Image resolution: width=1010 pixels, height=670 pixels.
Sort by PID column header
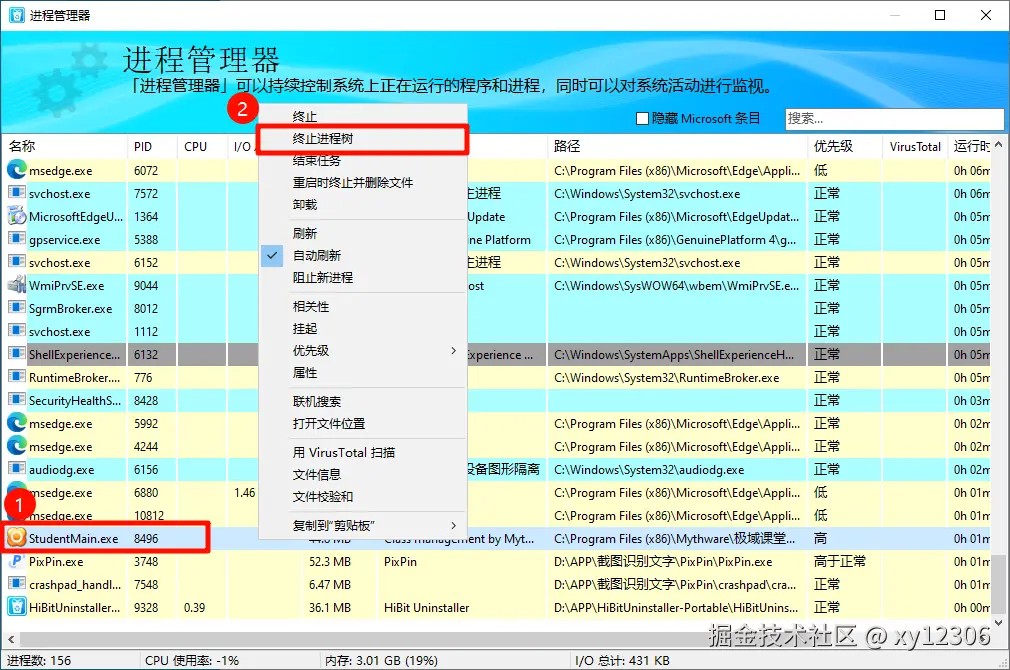152,146
